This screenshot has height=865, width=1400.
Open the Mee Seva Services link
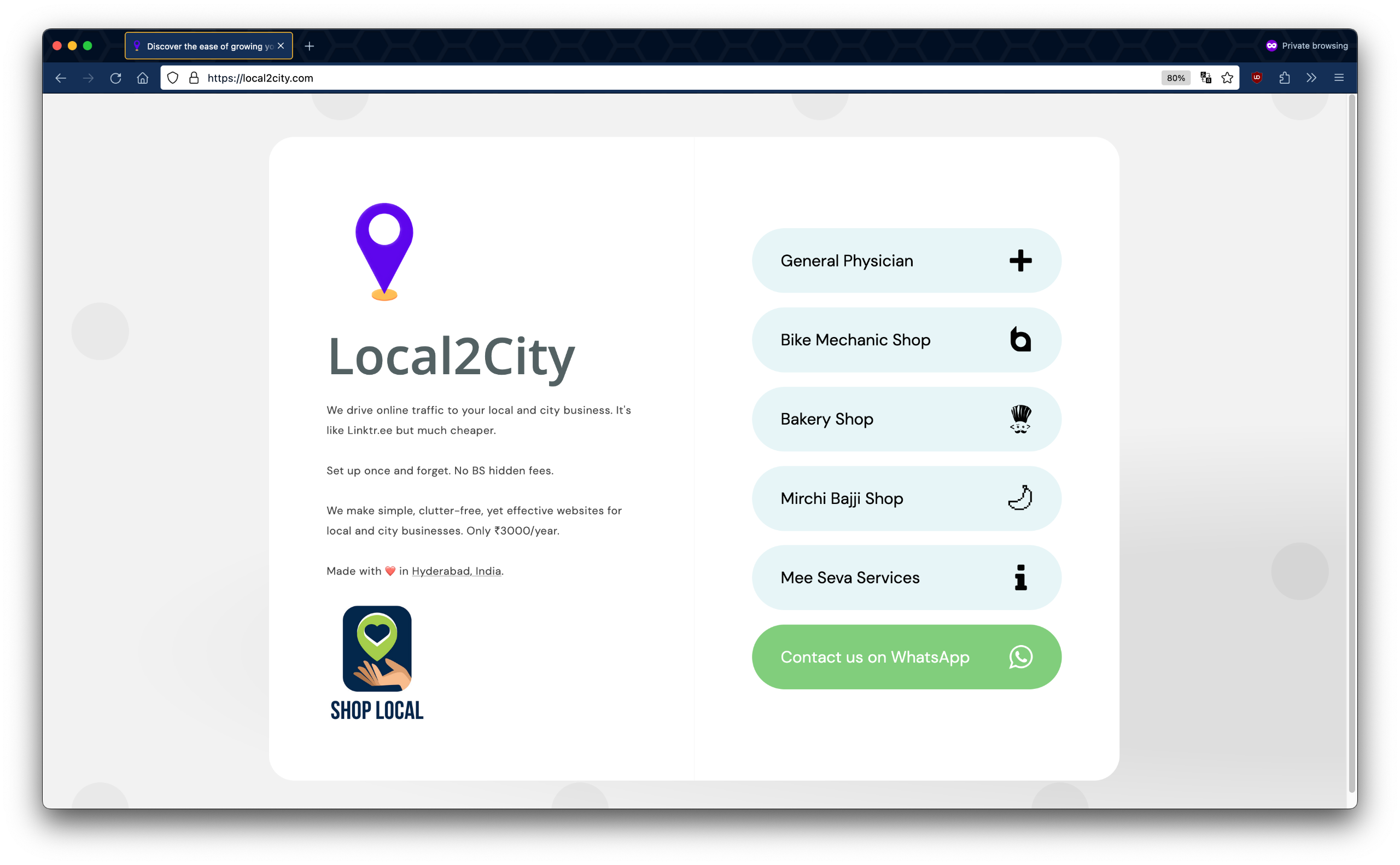(x=906, y=578)
